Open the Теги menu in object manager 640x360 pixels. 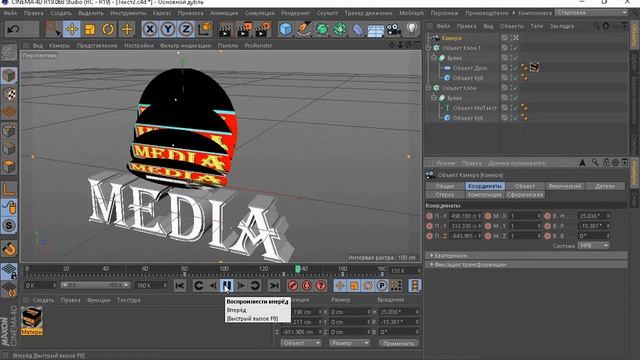[x=537, y=26]
